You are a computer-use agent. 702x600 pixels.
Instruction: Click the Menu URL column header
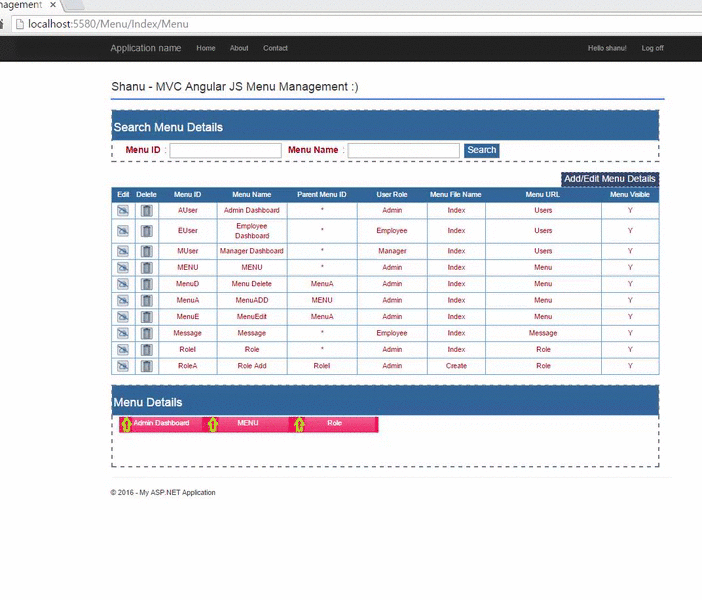(x=543, y=195)
